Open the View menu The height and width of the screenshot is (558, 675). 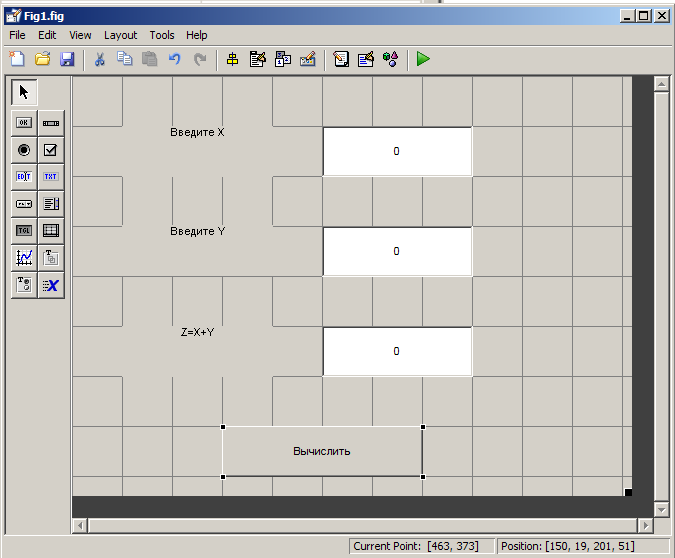click(x=80, y=35)
